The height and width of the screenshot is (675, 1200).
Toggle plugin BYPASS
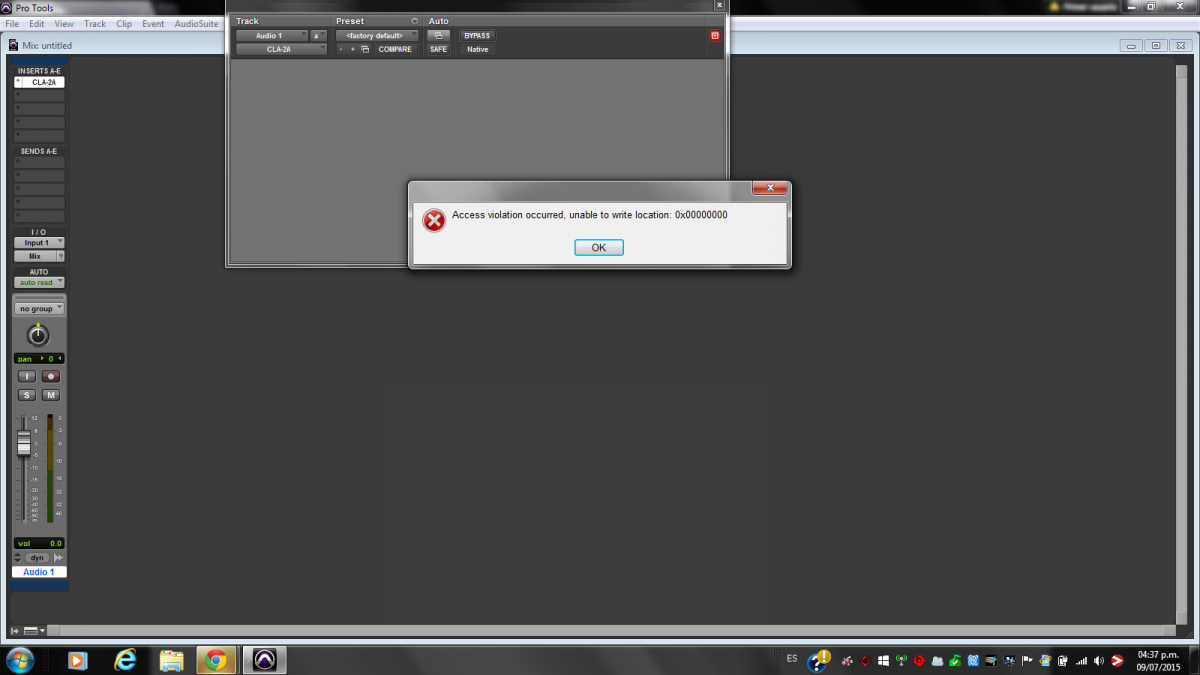pyautogui.click(x=477, y=36)
